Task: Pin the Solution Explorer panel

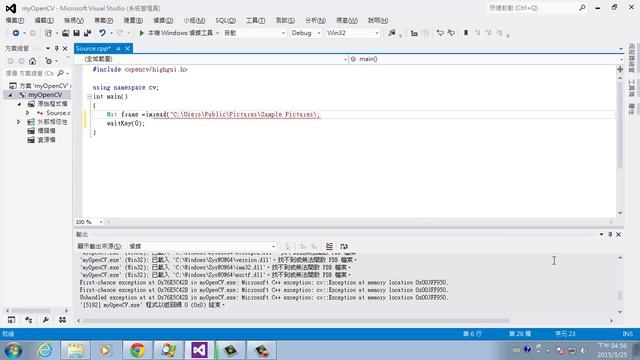Action: click(56, 48)
